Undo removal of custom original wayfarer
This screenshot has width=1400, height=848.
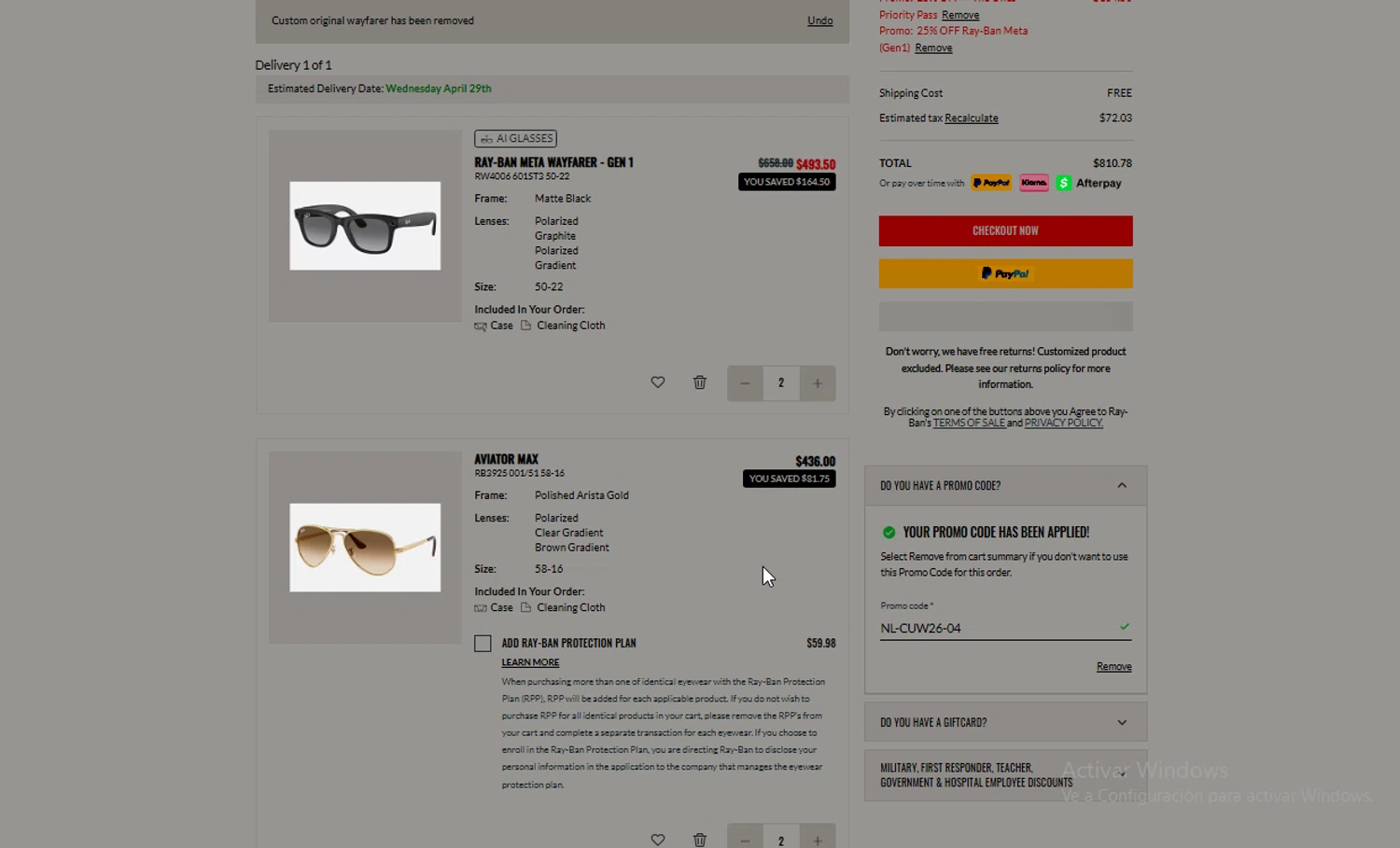click(819, 21)
